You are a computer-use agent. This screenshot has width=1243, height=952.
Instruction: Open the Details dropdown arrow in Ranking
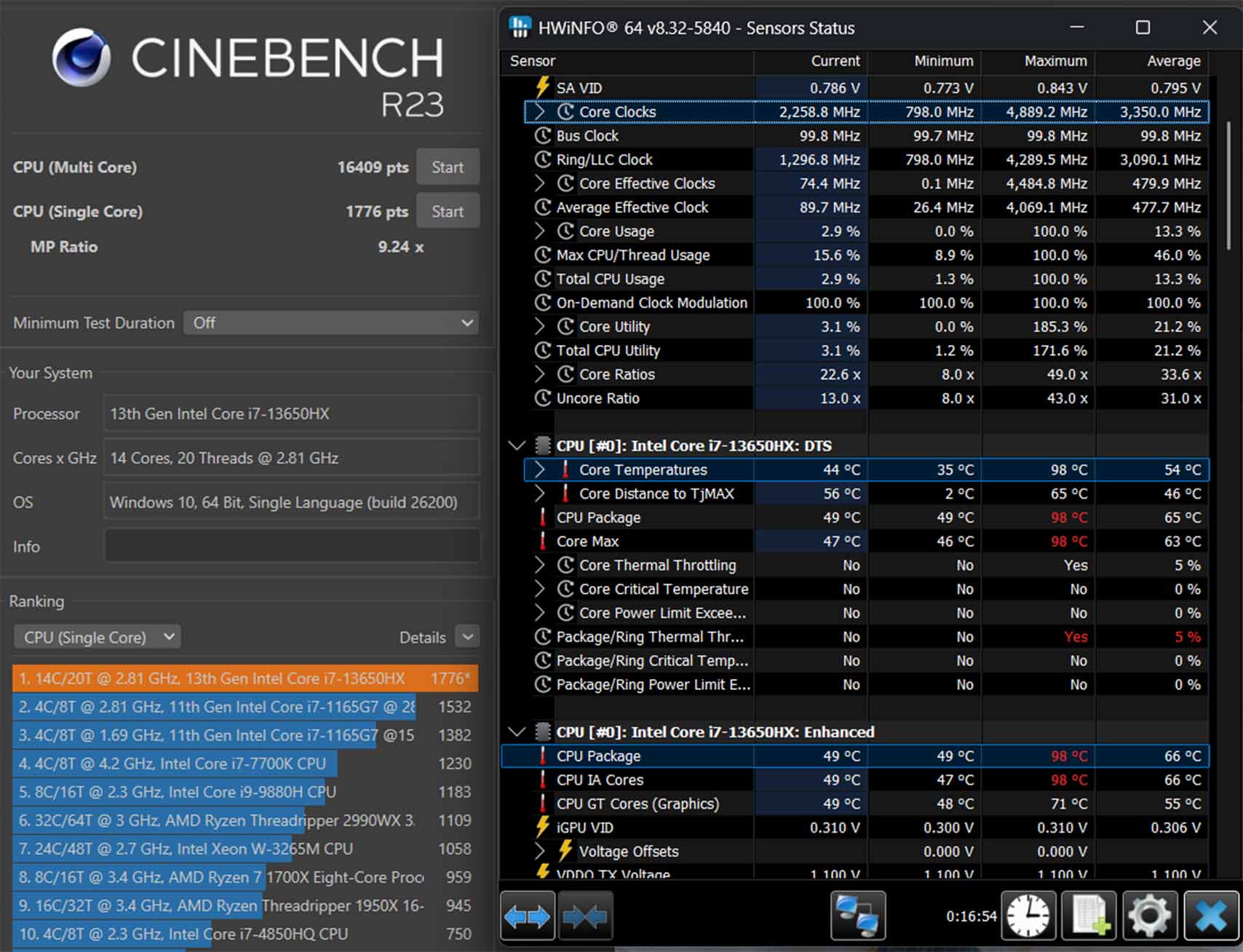pyautogui.click(x=467, y=638)
